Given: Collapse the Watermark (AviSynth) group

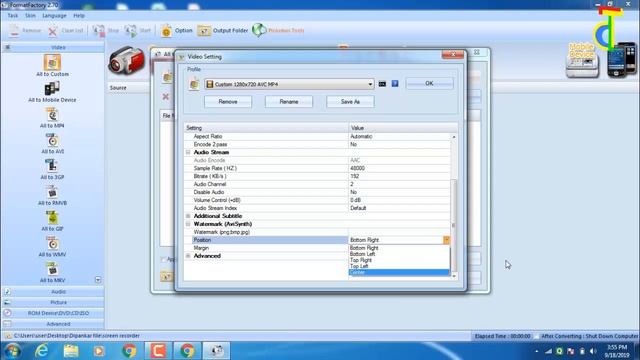Looking at the screenshot, I should tap(188, 224).
